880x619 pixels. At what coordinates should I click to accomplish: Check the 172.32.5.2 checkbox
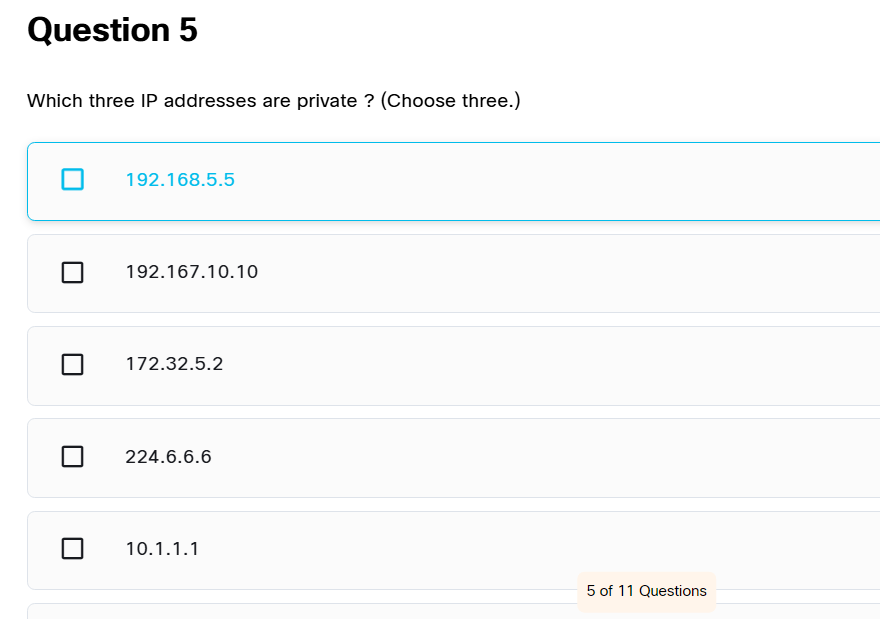[x=72, y=364]
